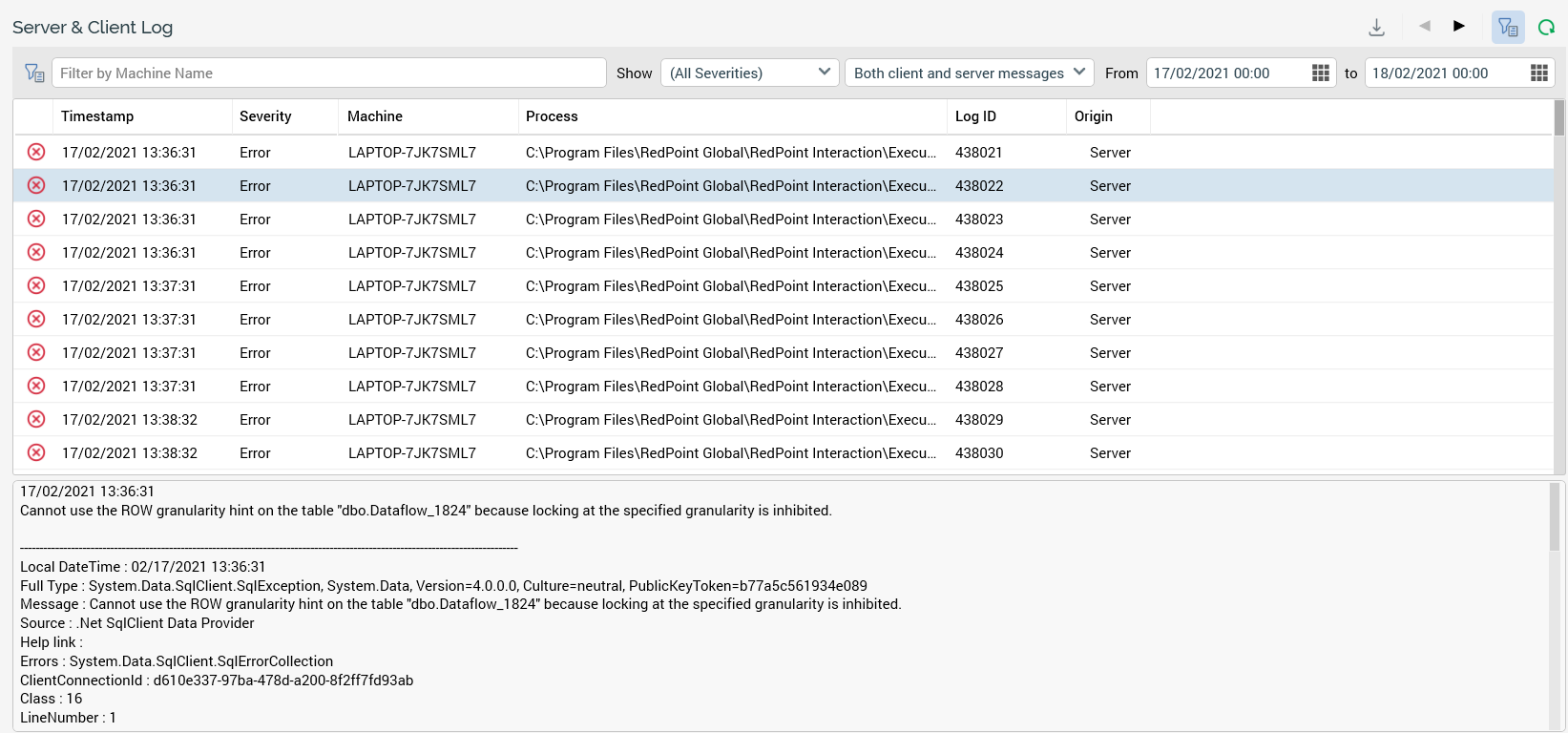Click the Filter by Machine Name field
Screen dimensions: 1568x733
[x=329, y=73]
